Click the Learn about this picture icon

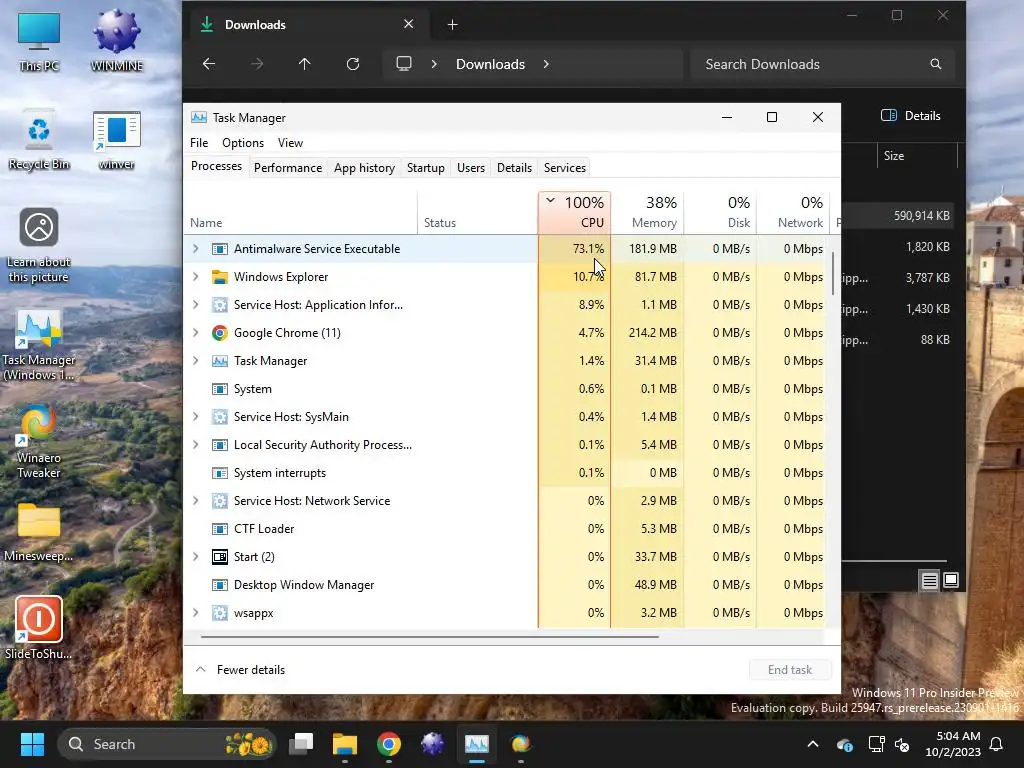[x=39, y=246]
